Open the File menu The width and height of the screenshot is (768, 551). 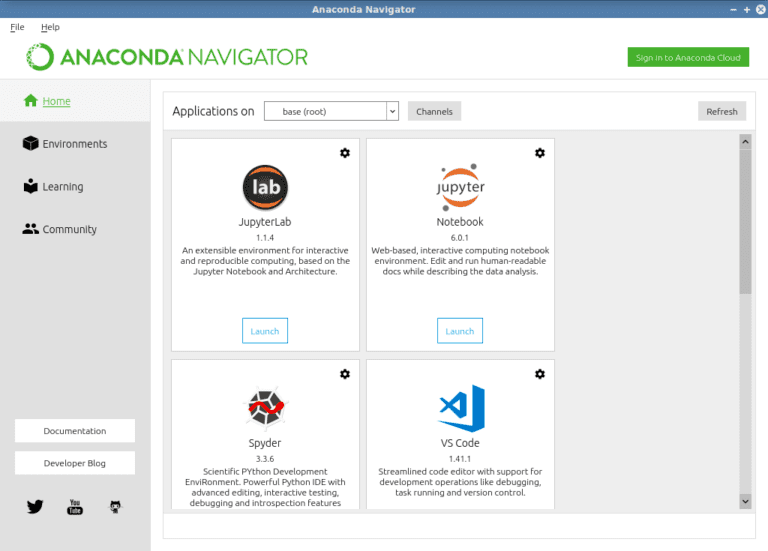[17, 27]
